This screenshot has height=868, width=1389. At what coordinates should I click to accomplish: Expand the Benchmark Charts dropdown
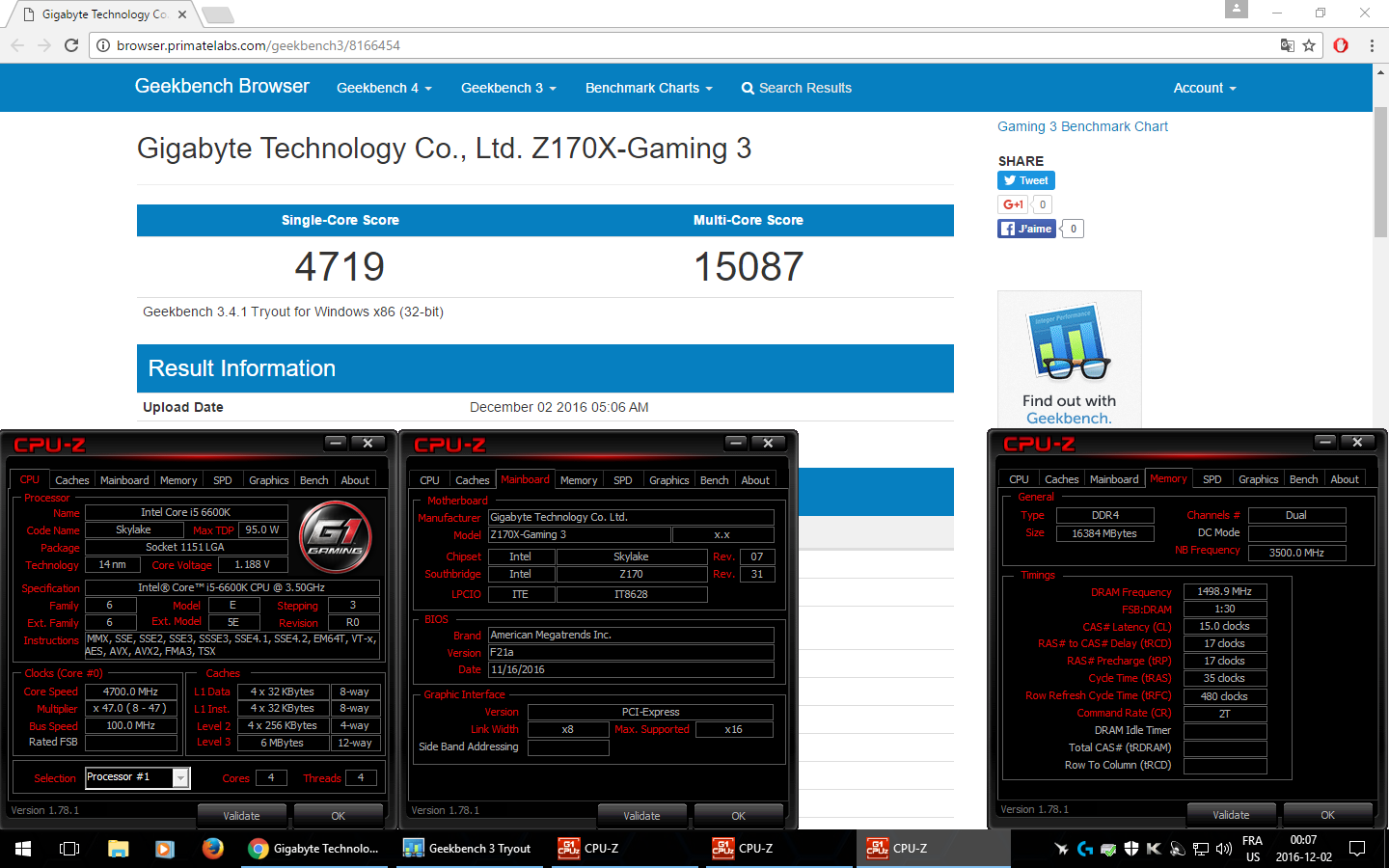648,88
